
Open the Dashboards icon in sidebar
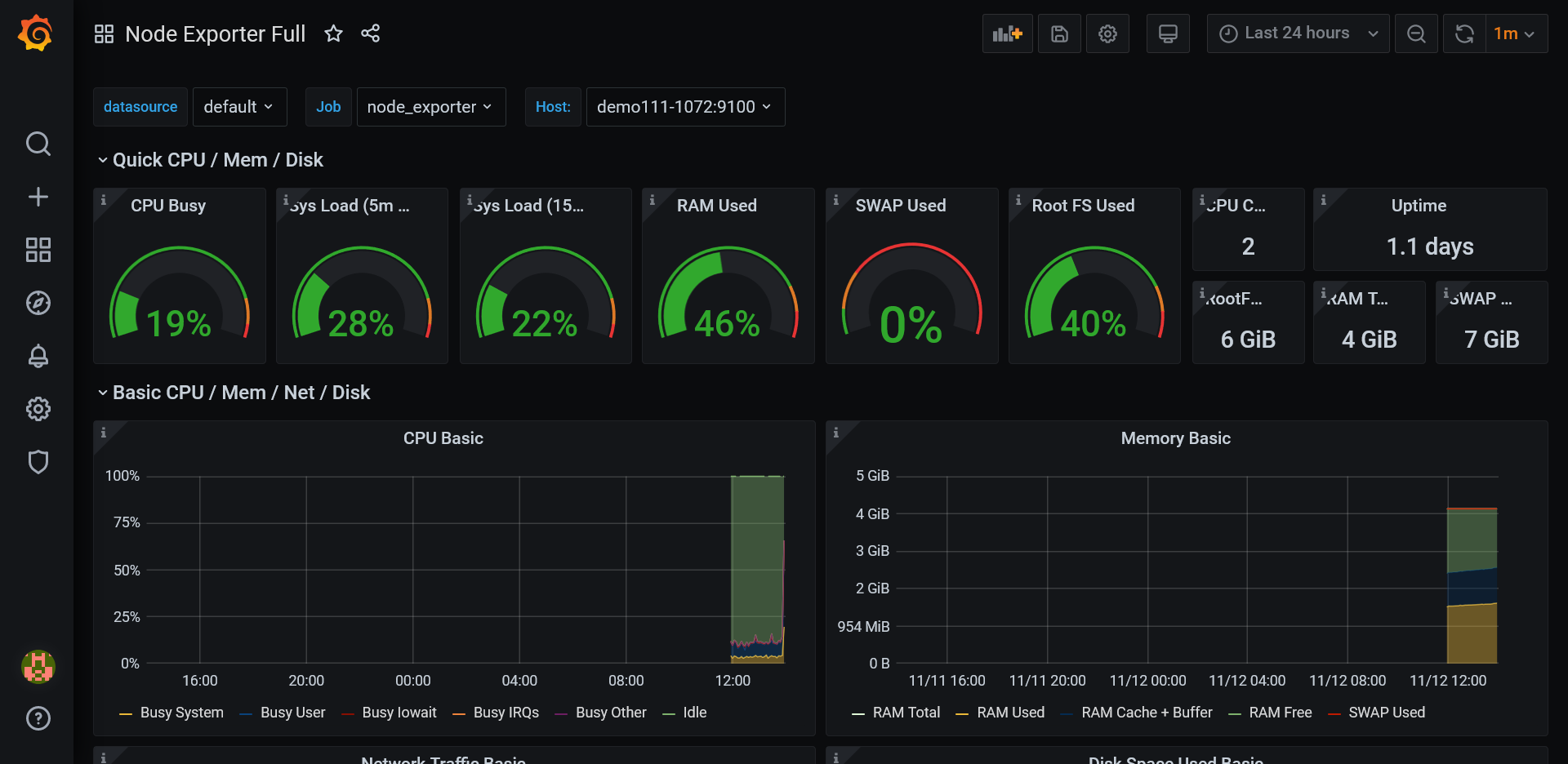click(x=38, y=250)
